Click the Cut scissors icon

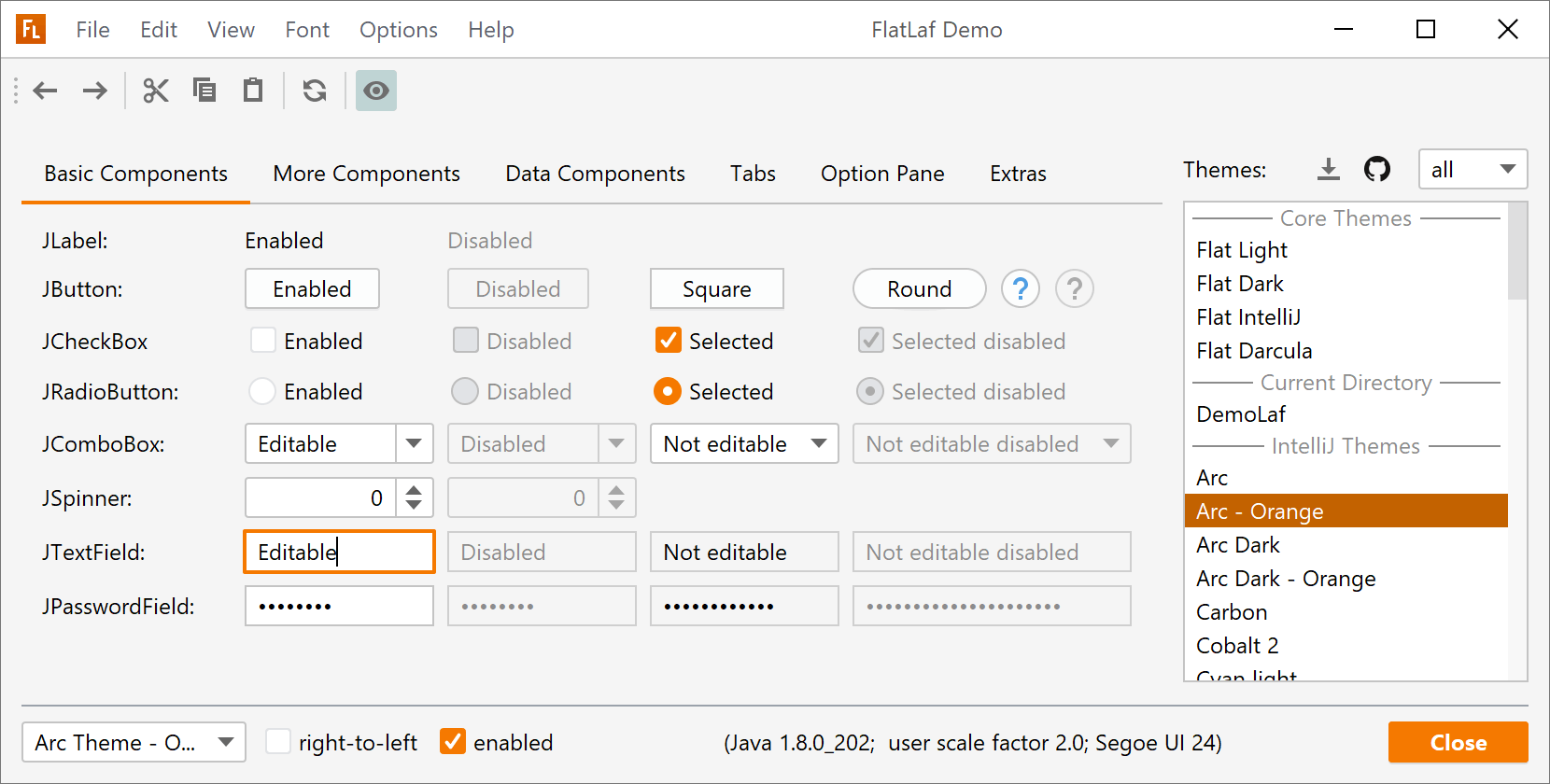(x=155, y=91)
